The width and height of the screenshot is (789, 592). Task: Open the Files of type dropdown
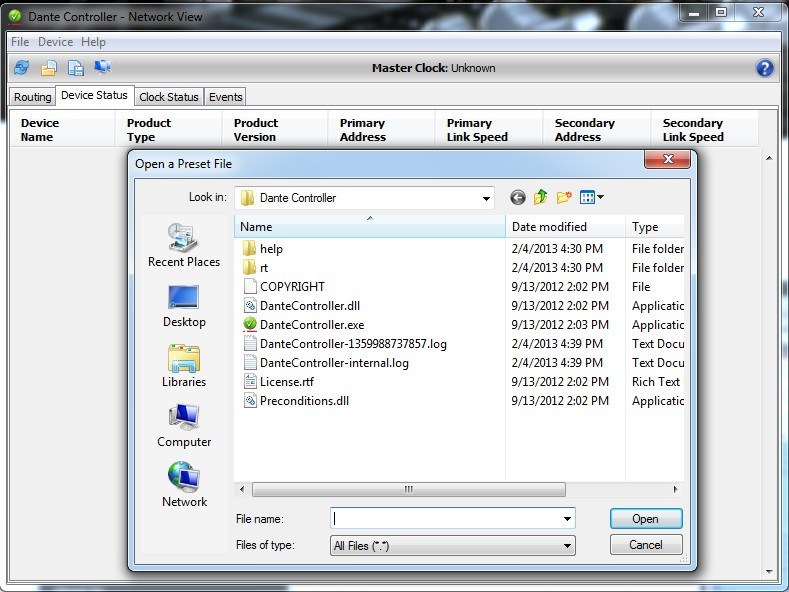click(x=567, y=546)
